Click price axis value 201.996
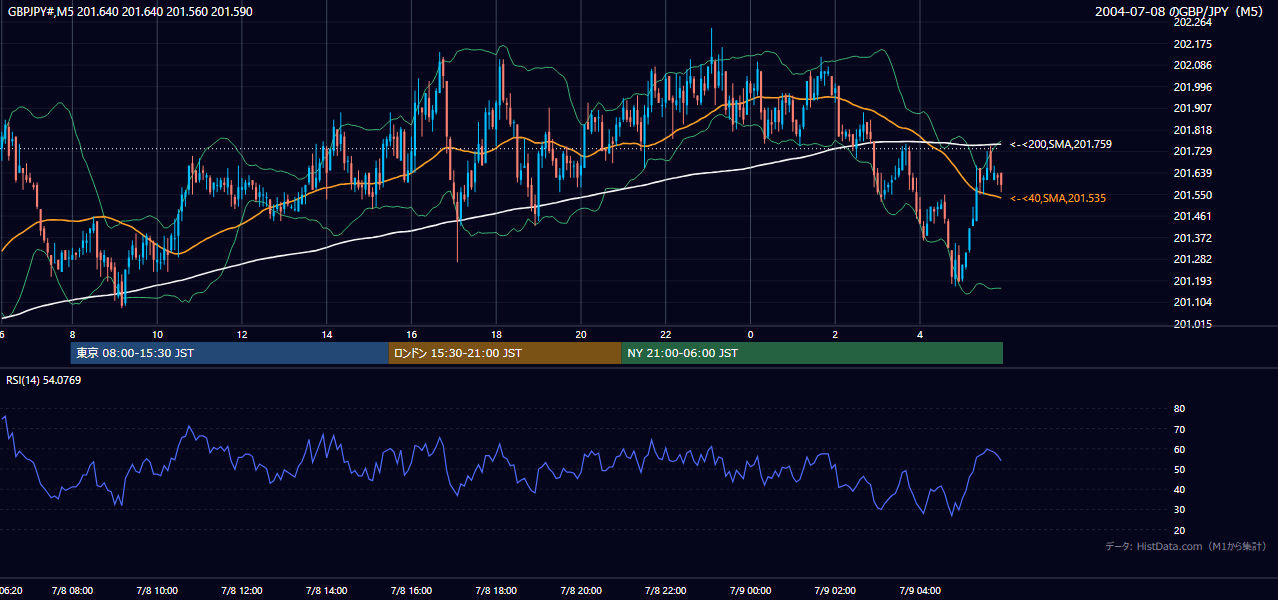The image size is (1278, 600). click(x=1193, y=87)
